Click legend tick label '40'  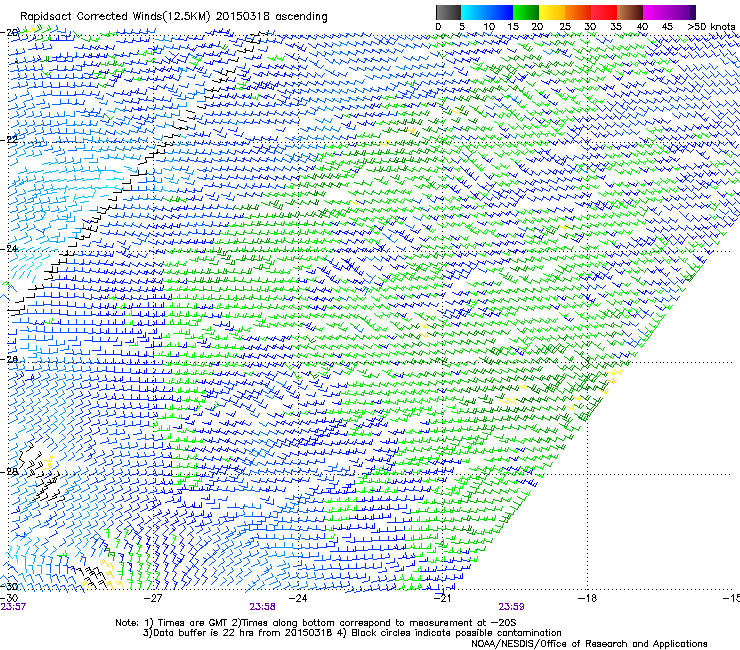(x=642, y=27)
